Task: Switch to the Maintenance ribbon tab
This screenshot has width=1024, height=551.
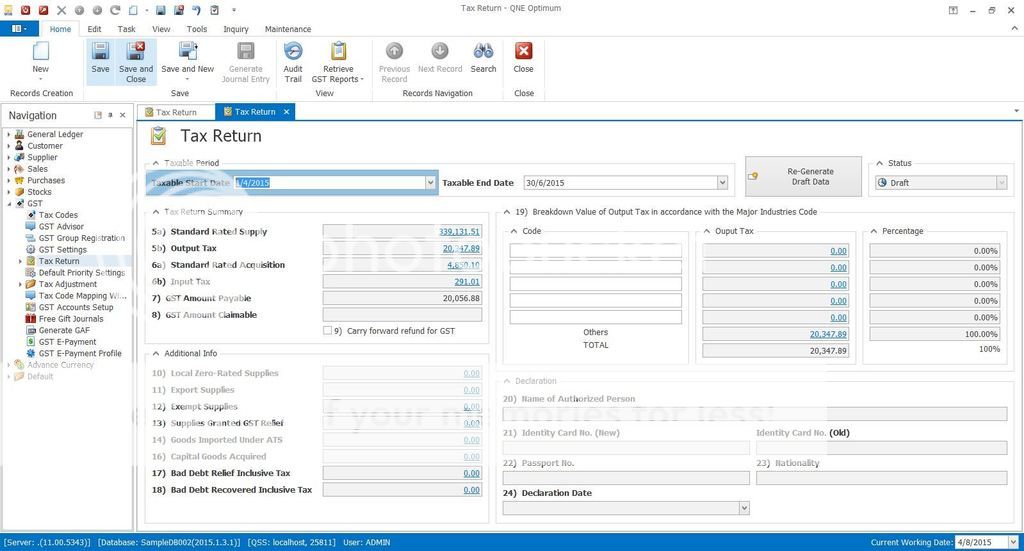Action: (288, 29)
